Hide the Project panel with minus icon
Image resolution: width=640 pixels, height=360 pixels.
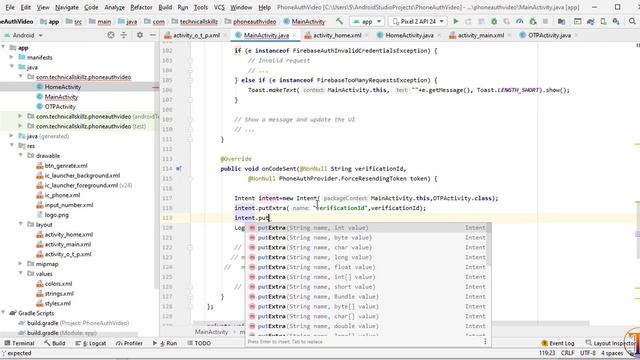click(152, 35)
